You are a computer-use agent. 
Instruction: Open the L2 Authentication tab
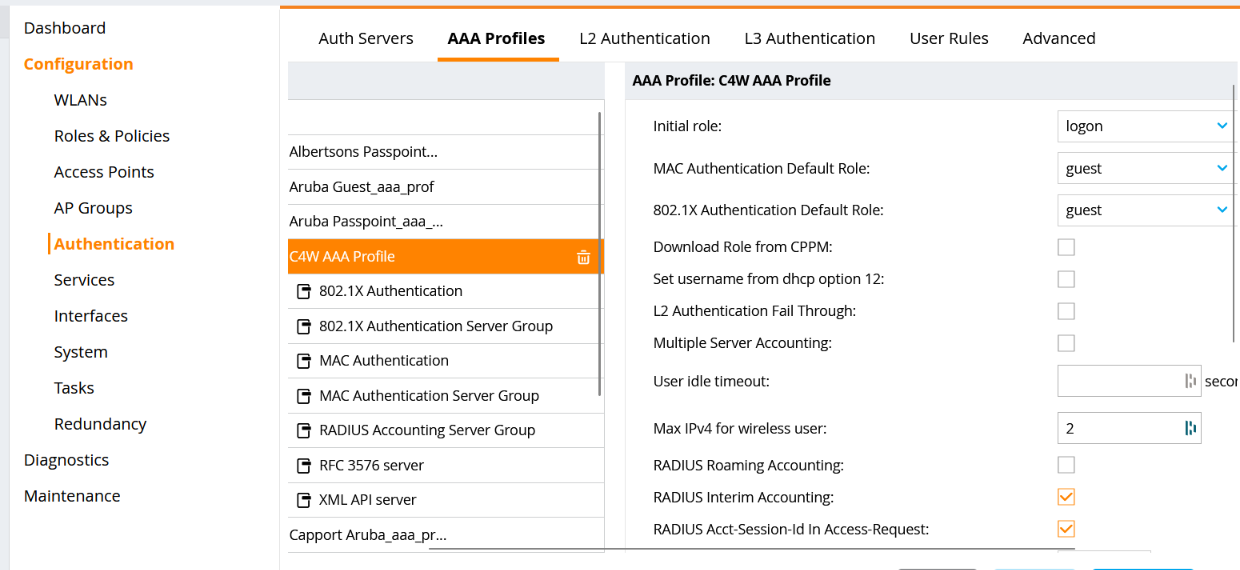pos(644,38)
